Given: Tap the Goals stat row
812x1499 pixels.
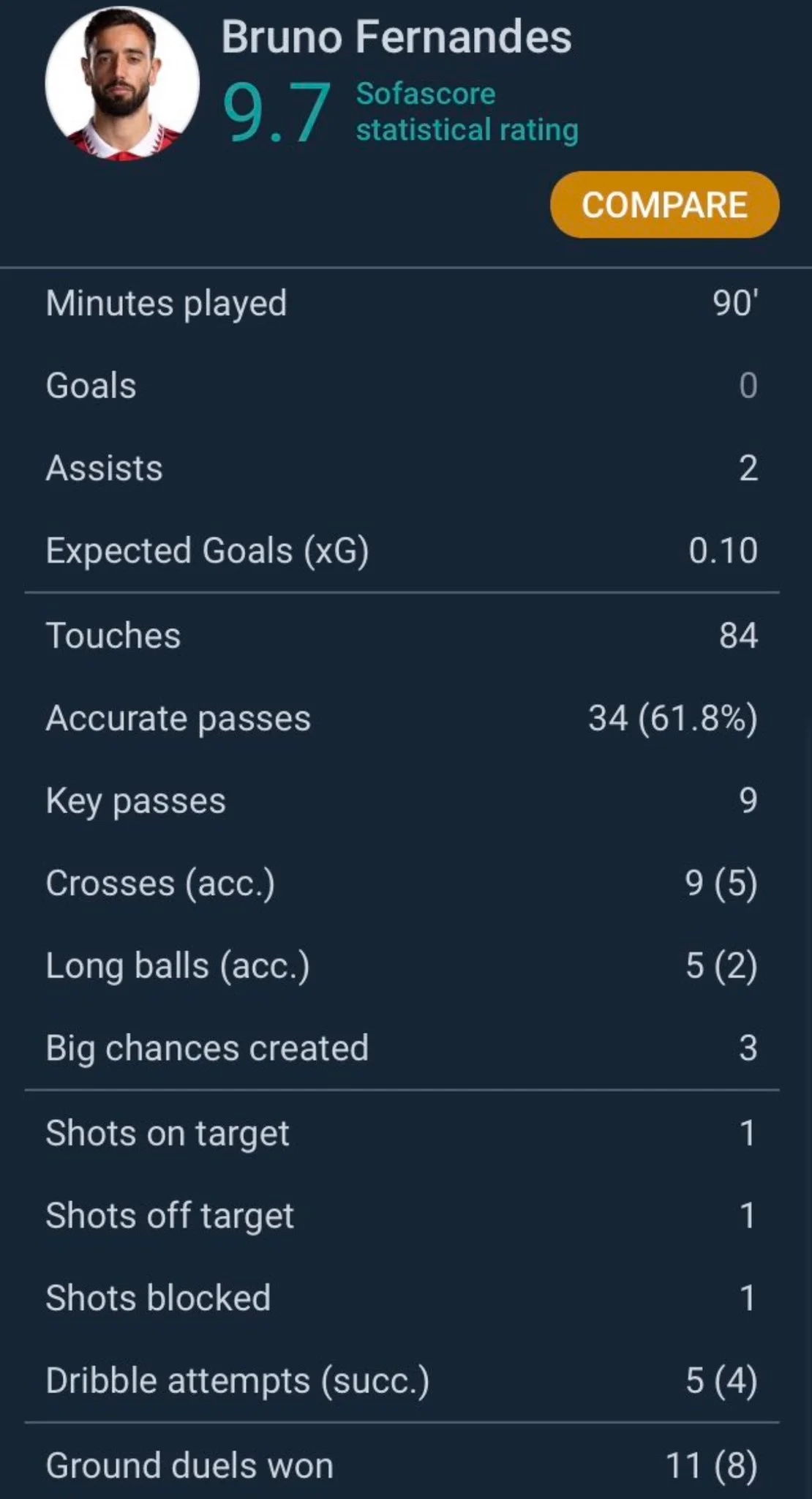Looking at the screenshot, I should [x=402, y=386].
